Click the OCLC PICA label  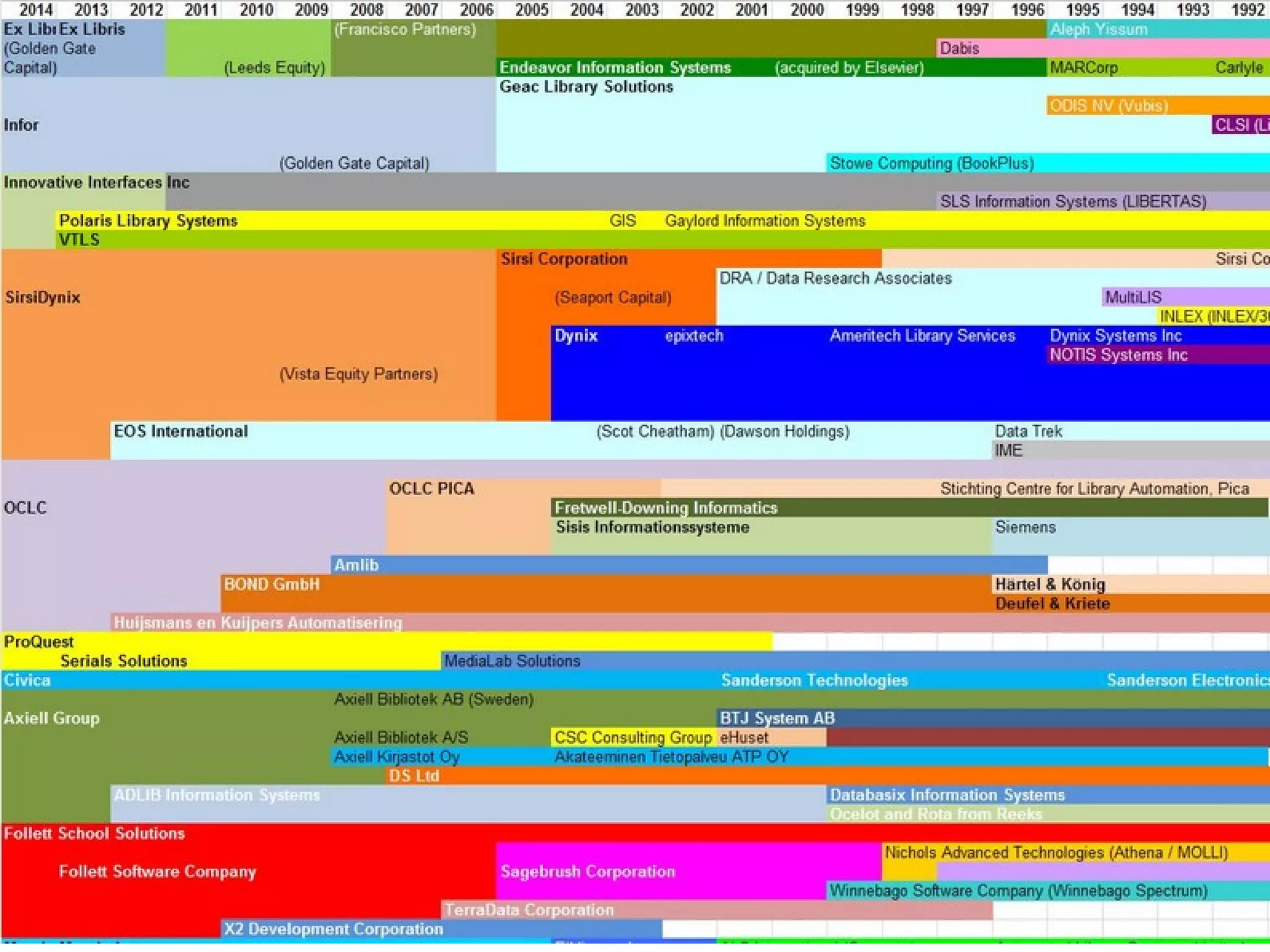point(432,489)
